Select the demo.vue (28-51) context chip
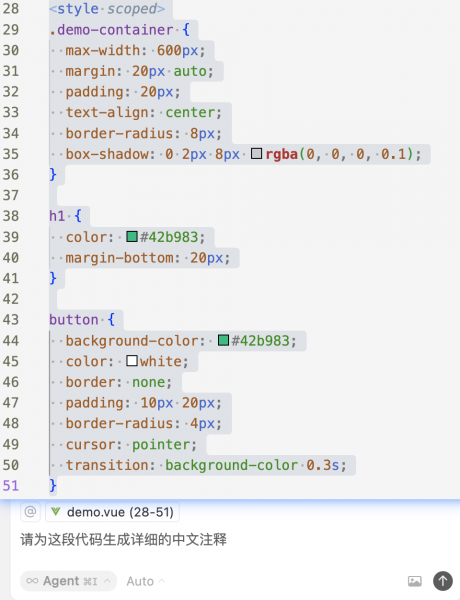The image size is (460, 600). pos(112,512)
